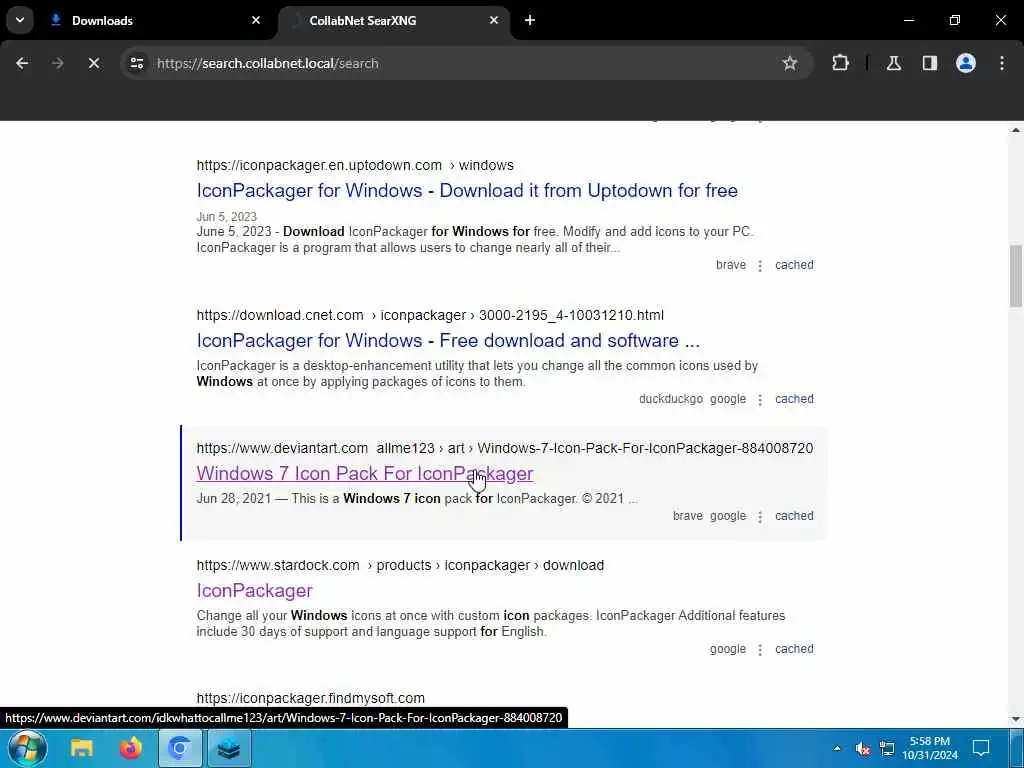Viewport: 1024px width, 768px height.
Task: Open the profile avatar menu
Action: pyautogui.click(x=966, y=63)
